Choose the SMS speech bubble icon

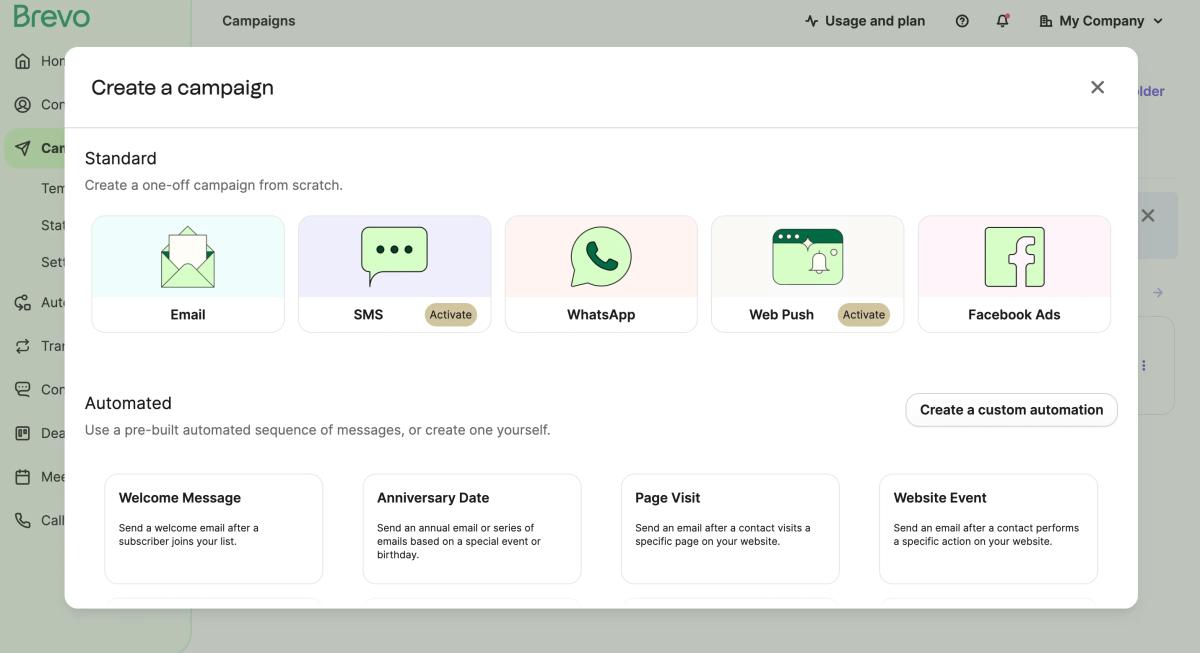394,257
